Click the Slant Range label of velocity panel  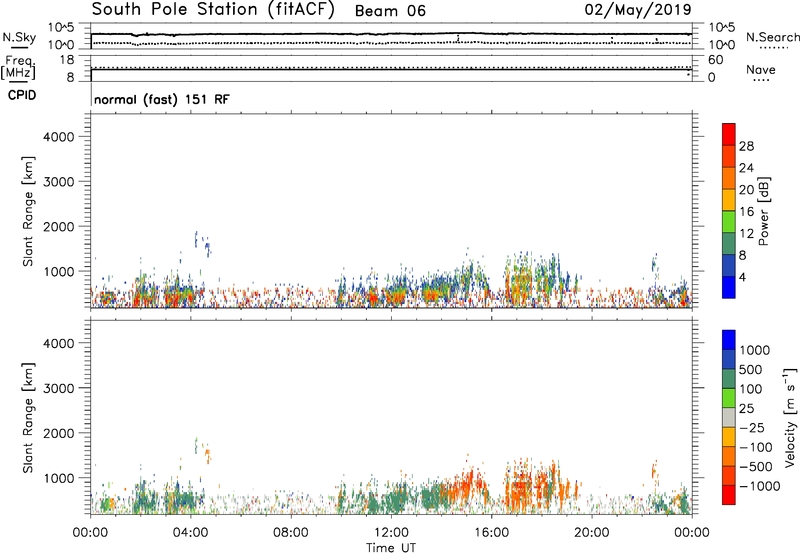coord(28,418)
